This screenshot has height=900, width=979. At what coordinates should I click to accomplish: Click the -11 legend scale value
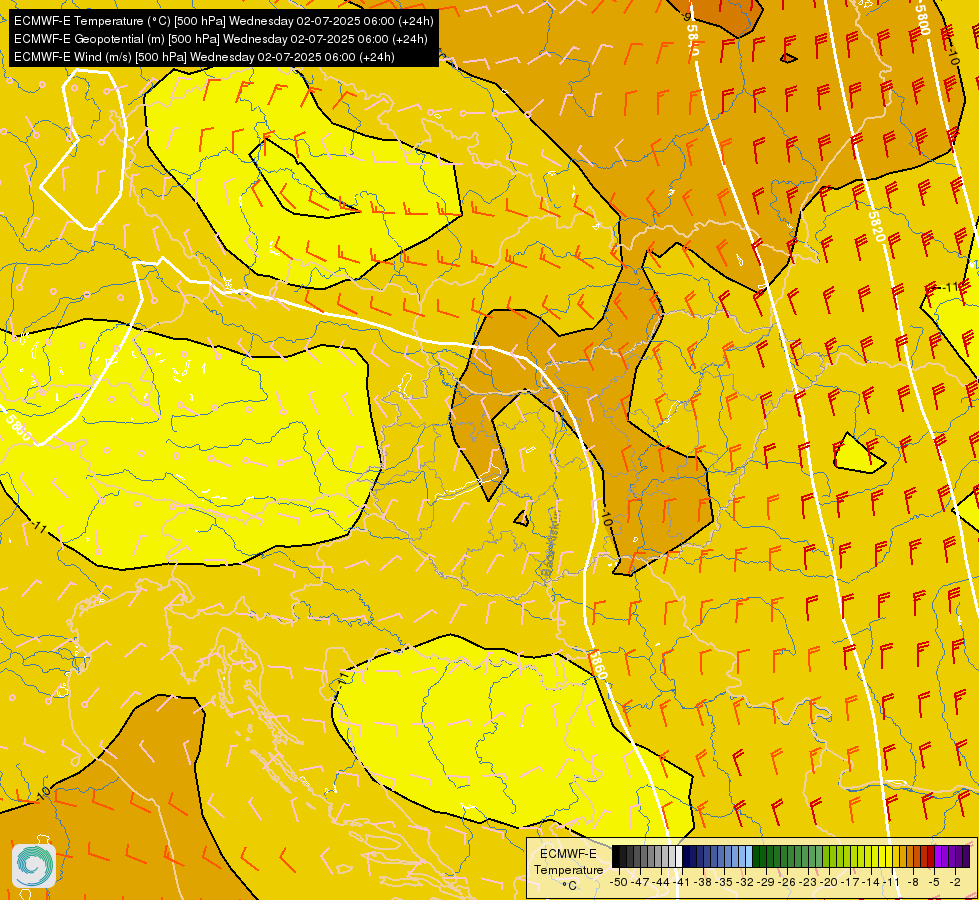coord(891,882)
